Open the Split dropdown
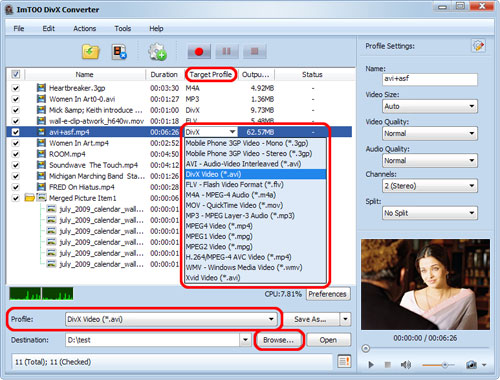This screenshot has width=500, height=380. 430,213
